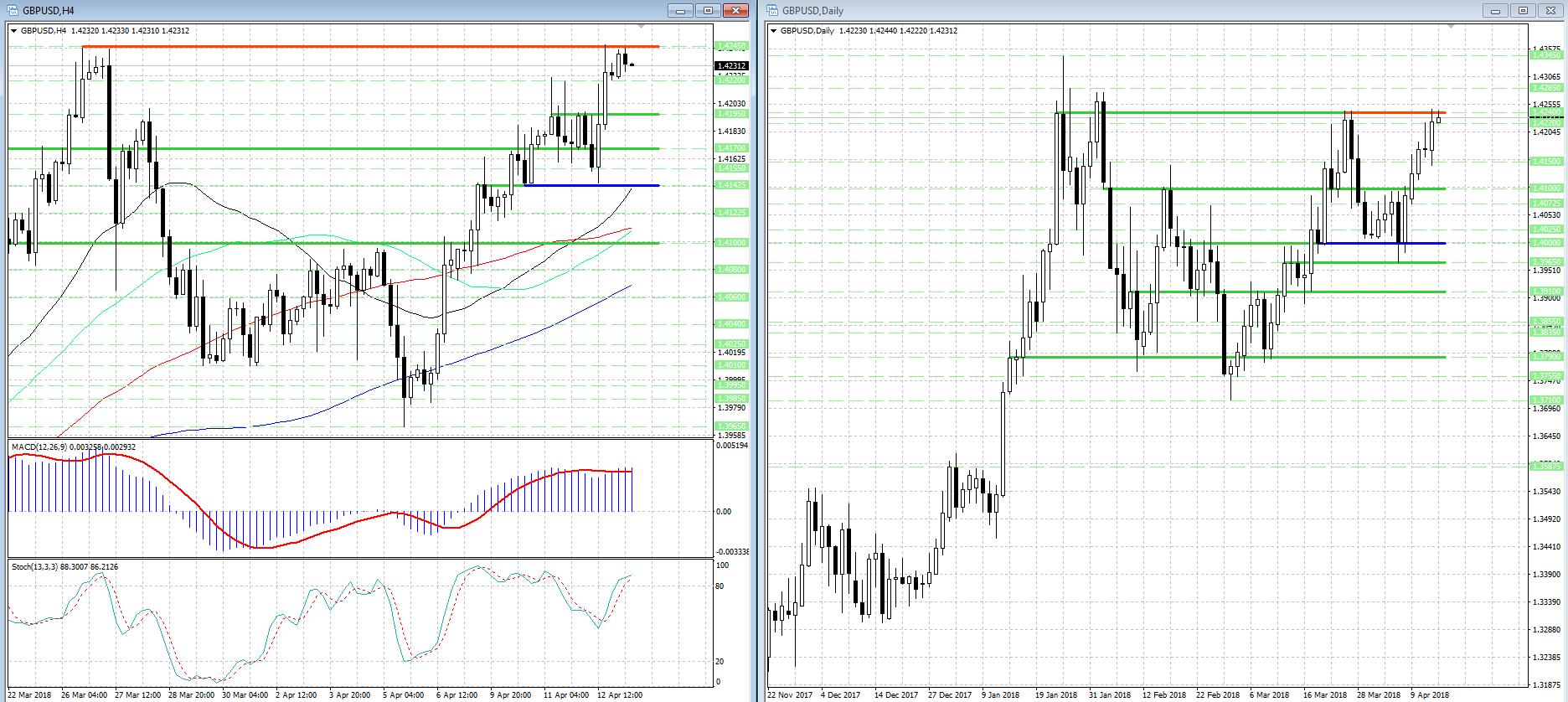Screen dimensions: 1568x702
Task: Close the GBPUSD,H4 chart window
Action: click(x=735, y=10)
